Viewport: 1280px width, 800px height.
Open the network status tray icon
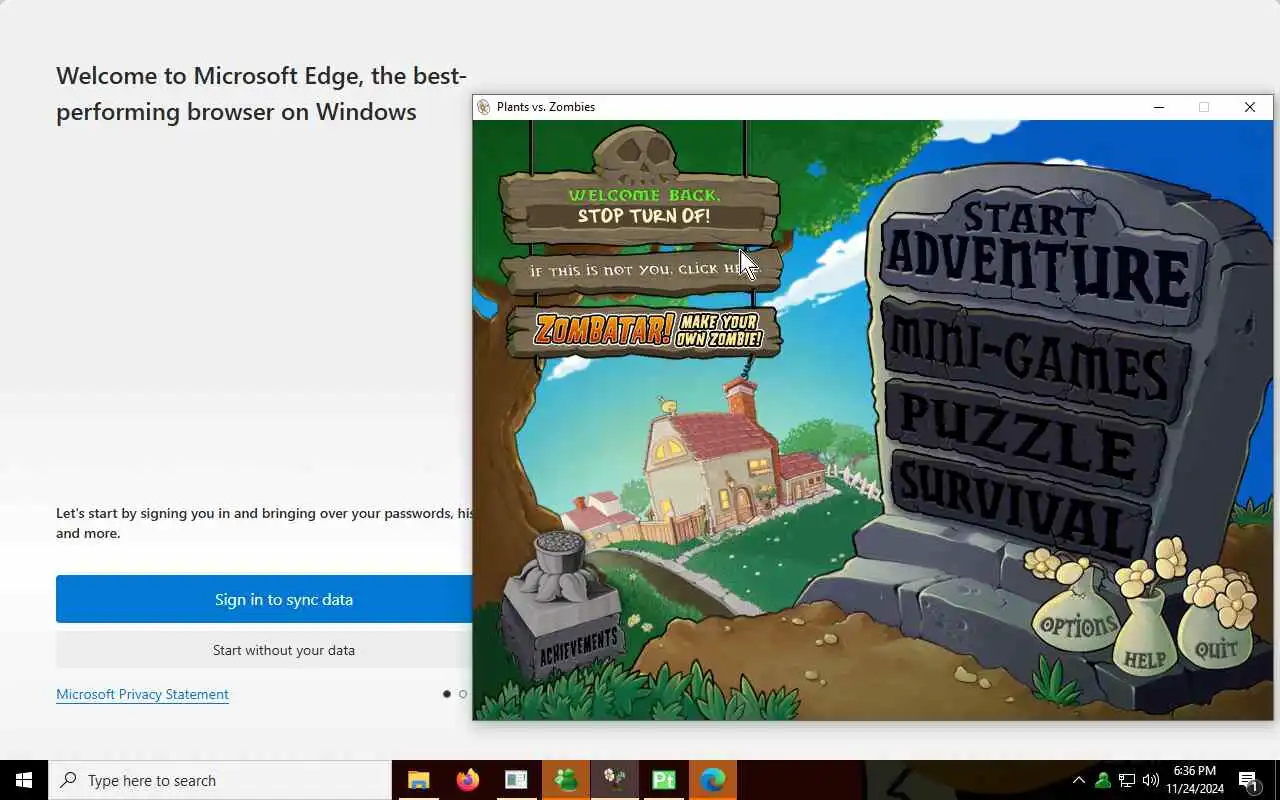click(1127, 780)
